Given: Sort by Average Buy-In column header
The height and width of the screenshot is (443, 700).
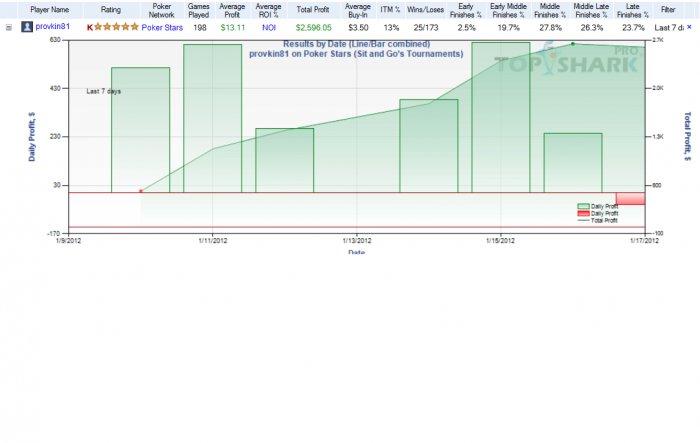Looking at the screenshot, I should tap(358, 10).
